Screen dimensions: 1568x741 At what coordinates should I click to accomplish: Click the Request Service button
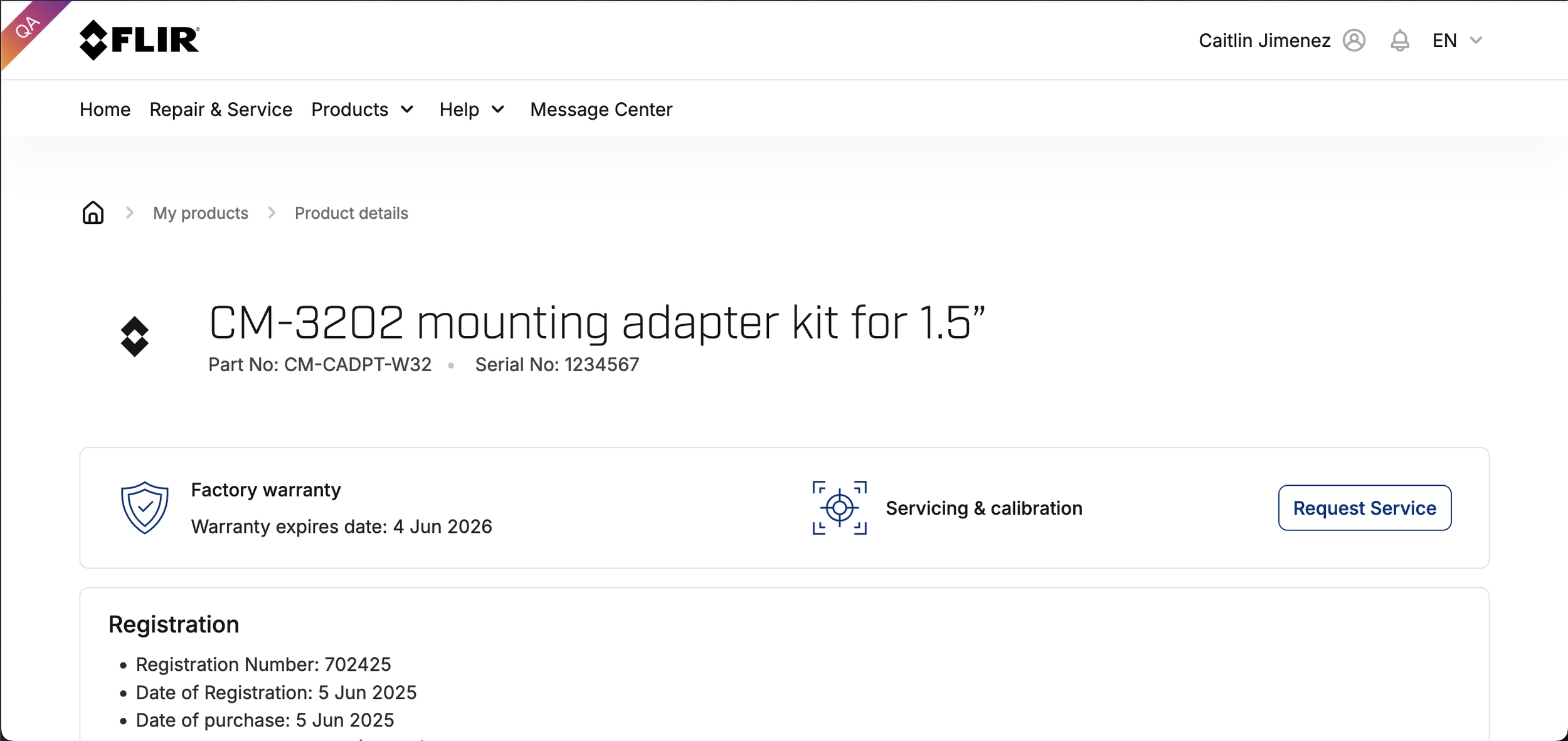click(1364, 507)
